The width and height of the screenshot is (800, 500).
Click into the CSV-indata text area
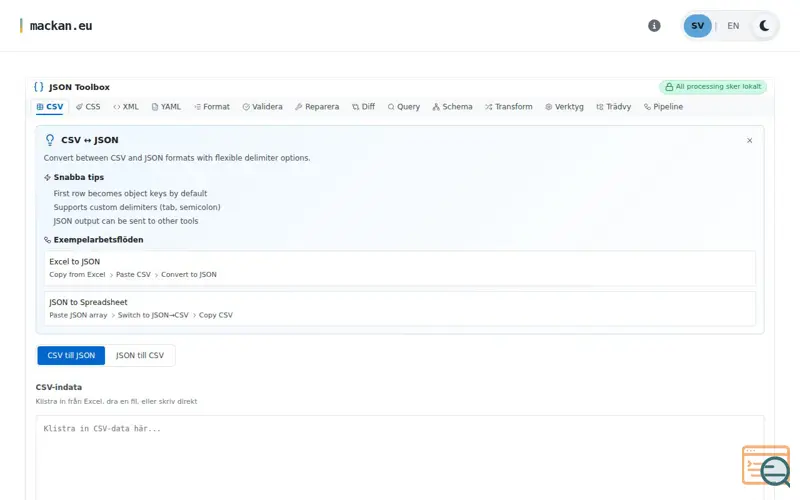(x=400, y=458)
